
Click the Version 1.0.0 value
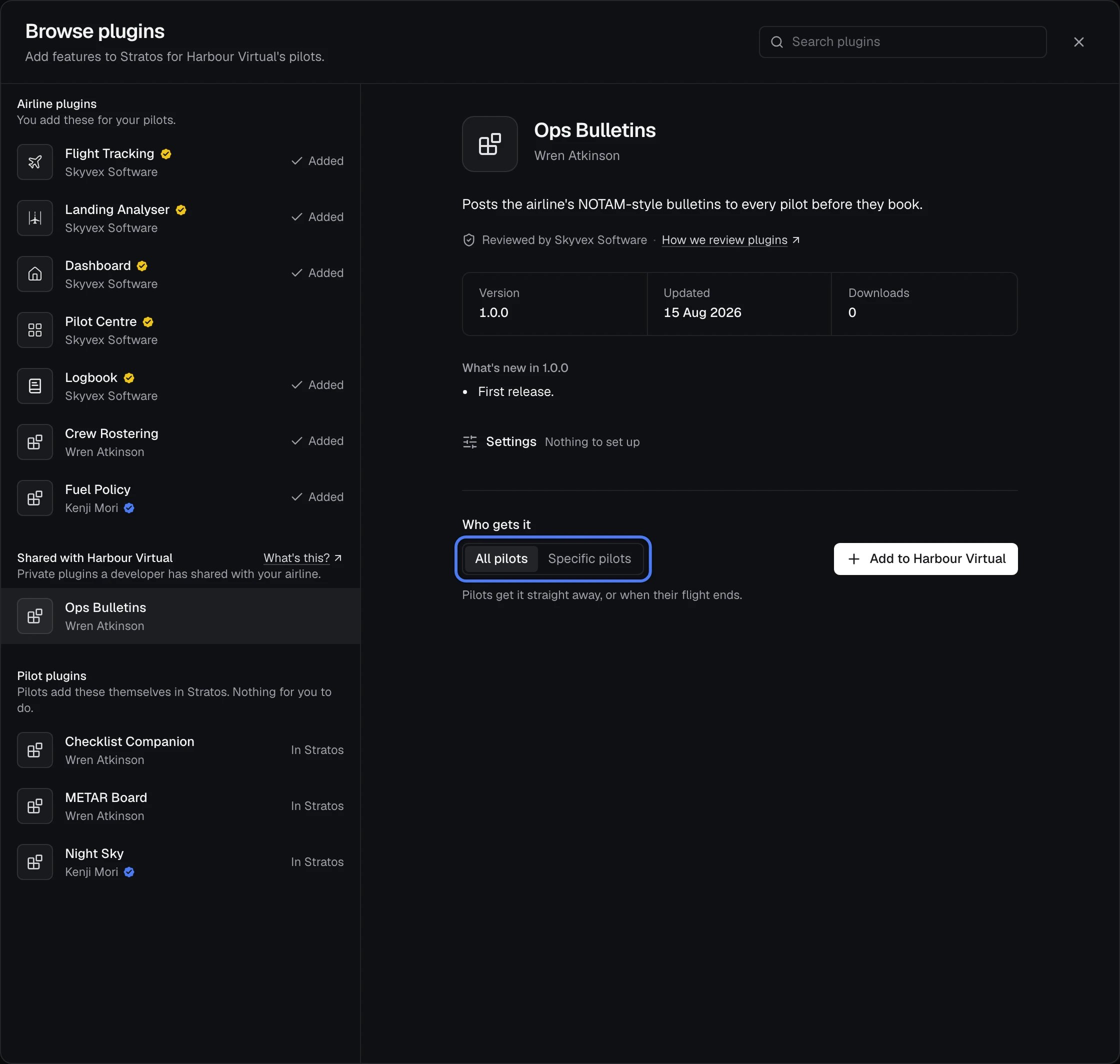coord(494,313)
